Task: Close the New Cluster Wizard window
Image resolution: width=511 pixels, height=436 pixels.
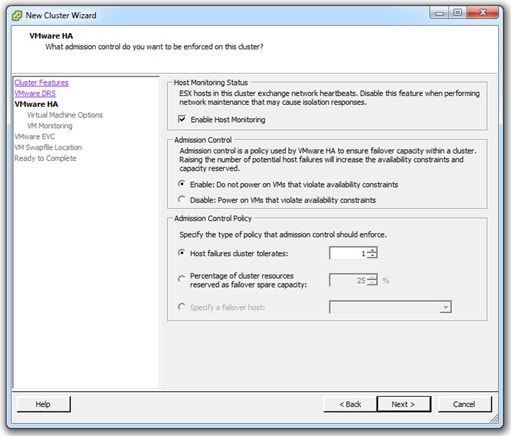Action: (483, 13)
